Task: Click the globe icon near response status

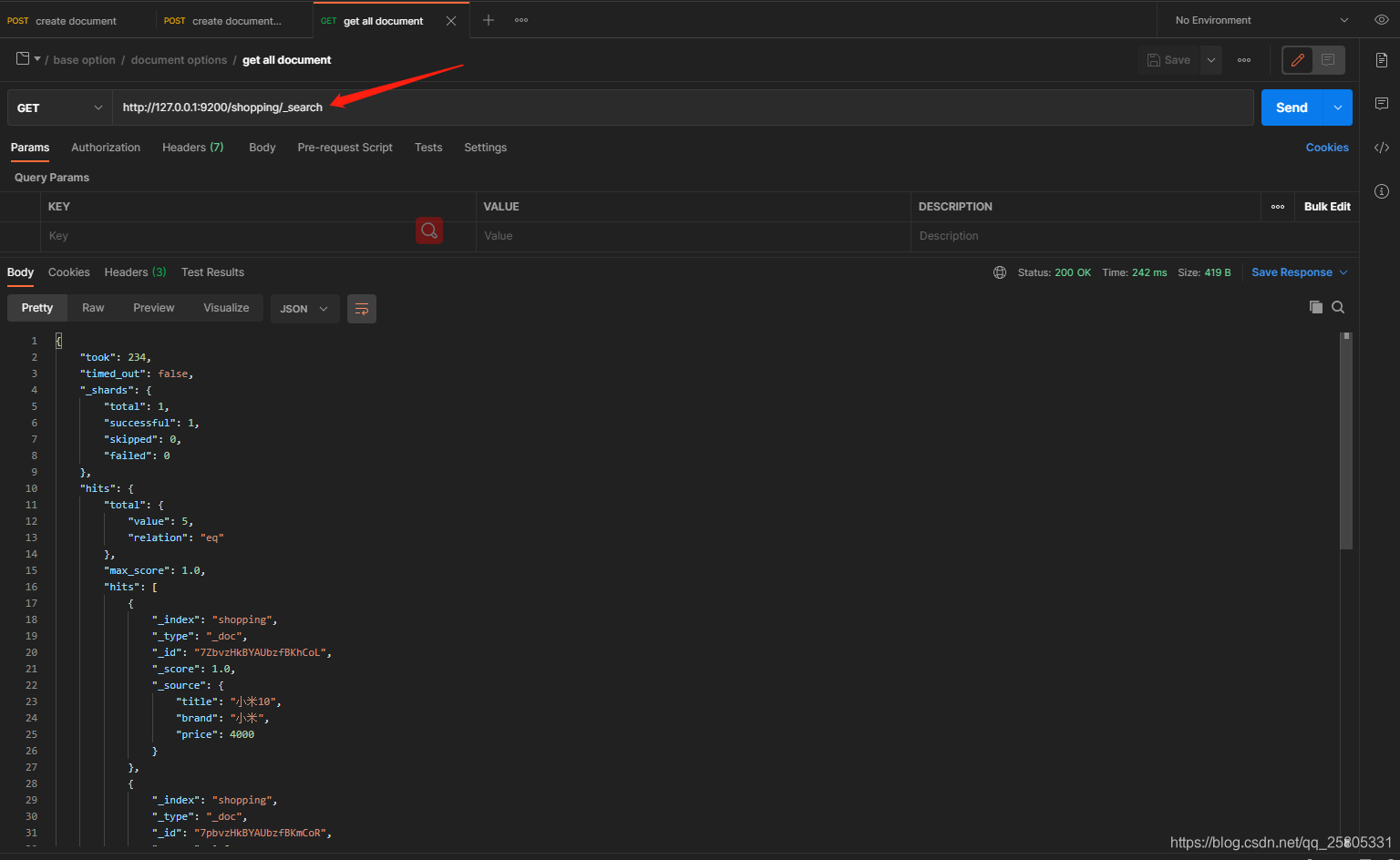Action: coord(1000,271)
